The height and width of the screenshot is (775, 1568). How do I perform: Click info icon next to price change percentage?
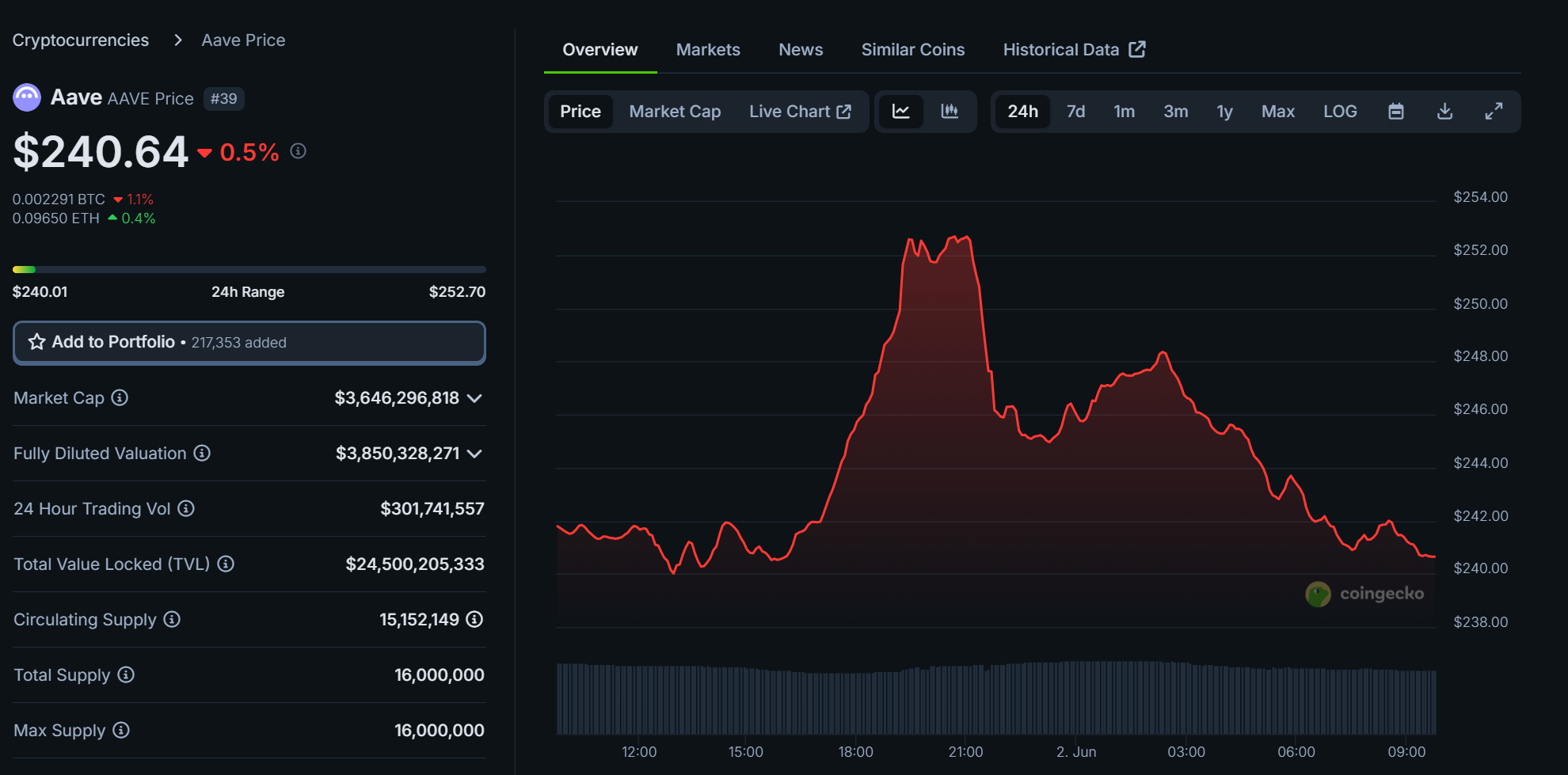tap(298, 150)
